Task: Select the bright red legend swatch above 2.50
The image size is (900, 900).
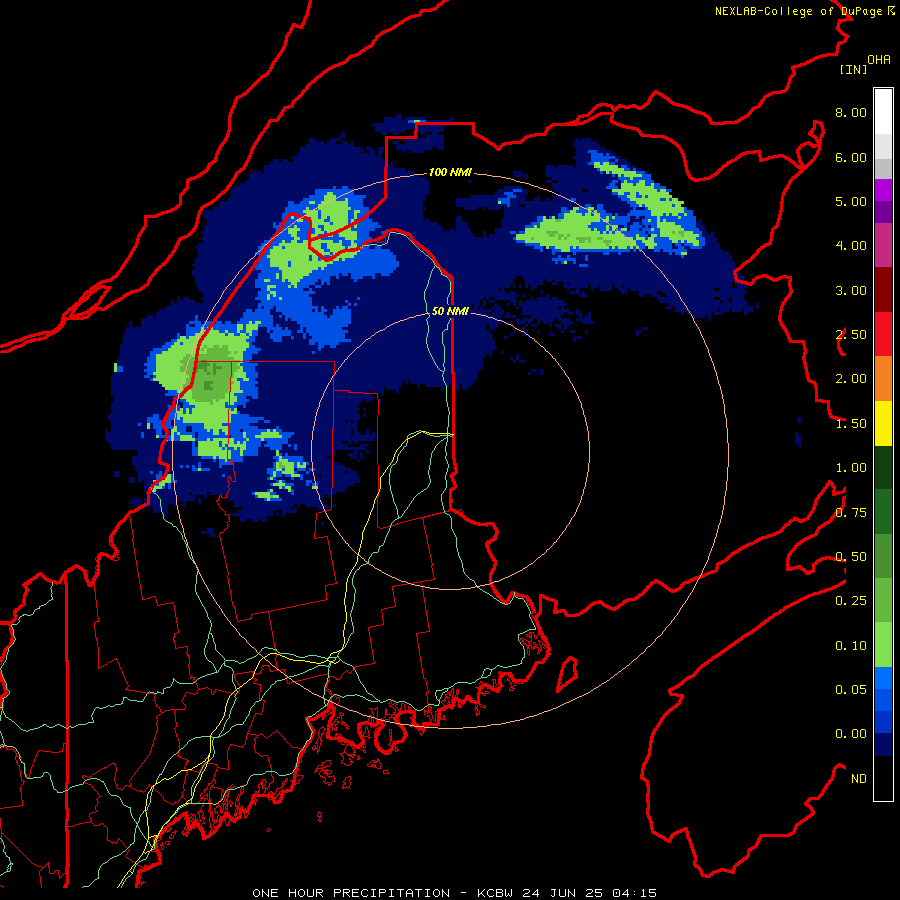Action: tap(883, 334)
